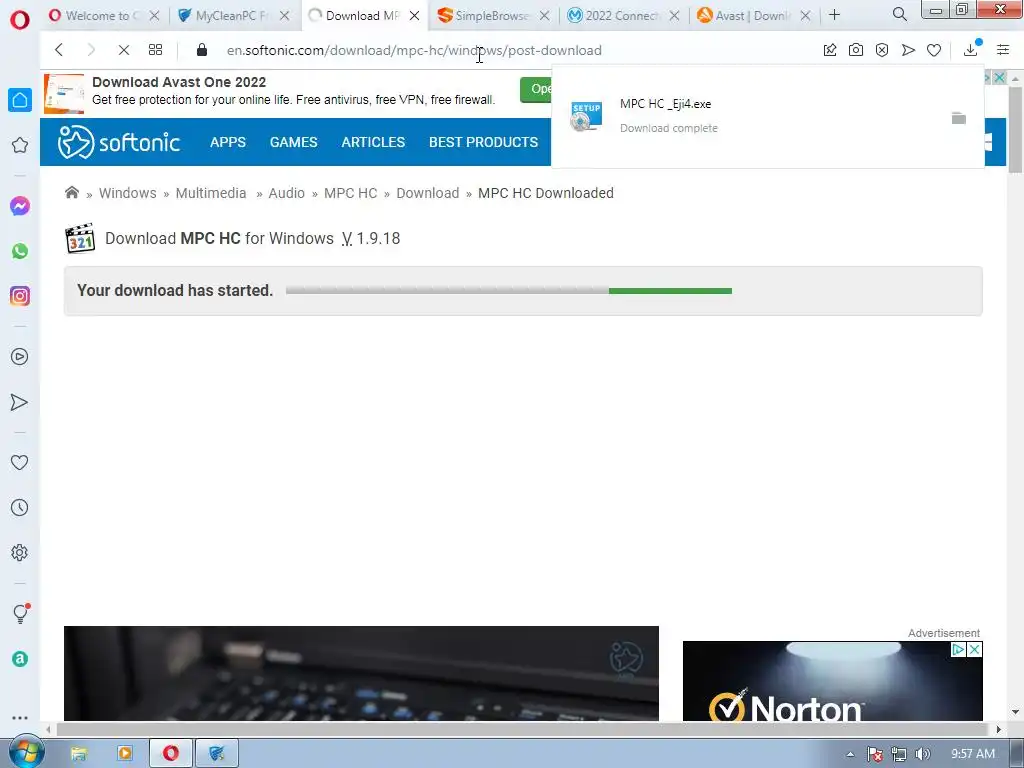Play the video thumbnail preview
The width and height of the screenshot is (1024, 768).
pos(361,673)
